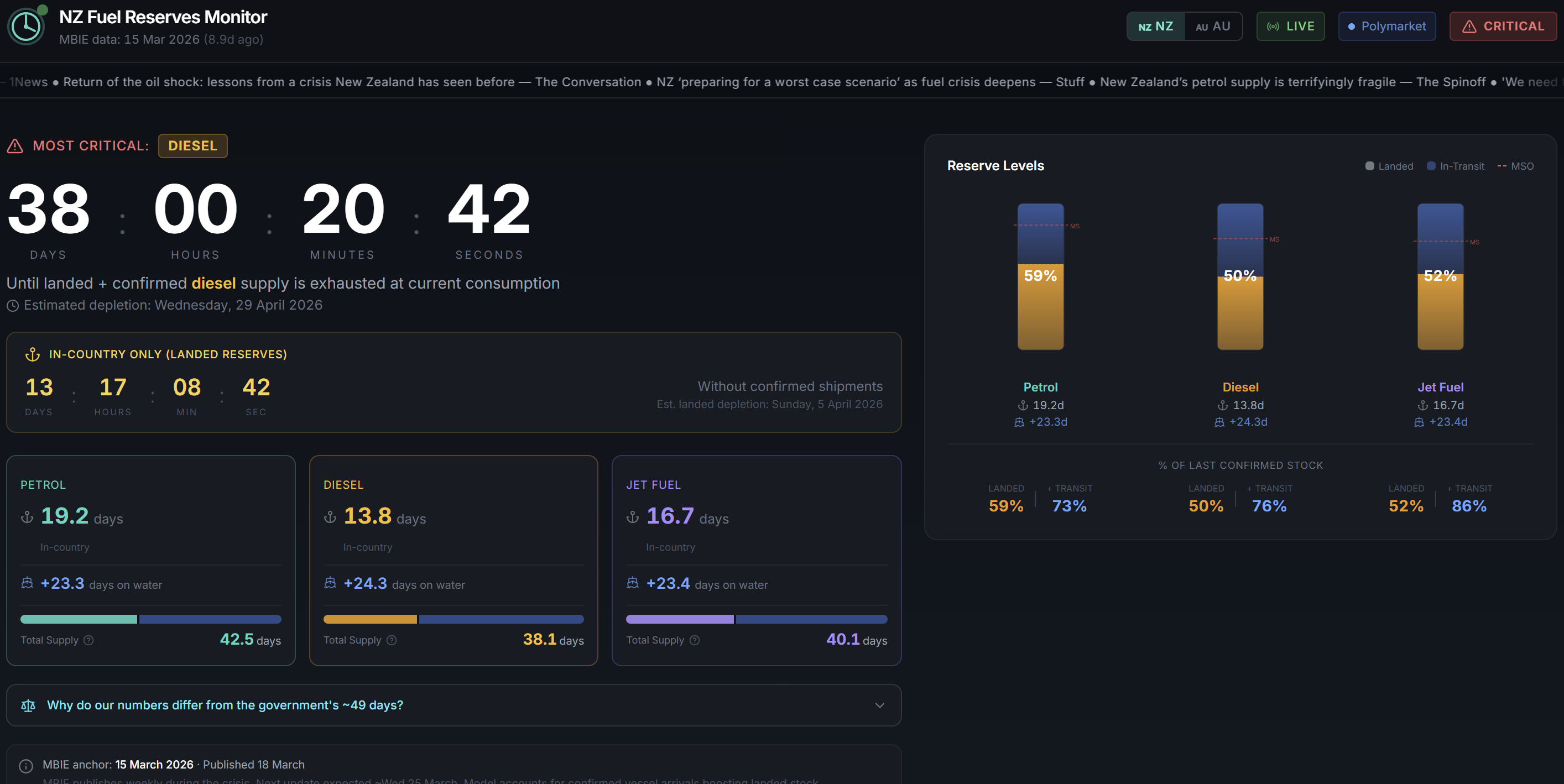Click the ship icon beside +23.4d in Reserve Levels
The width and height of the screenshot is (1564, 784).
(1419, 422)
